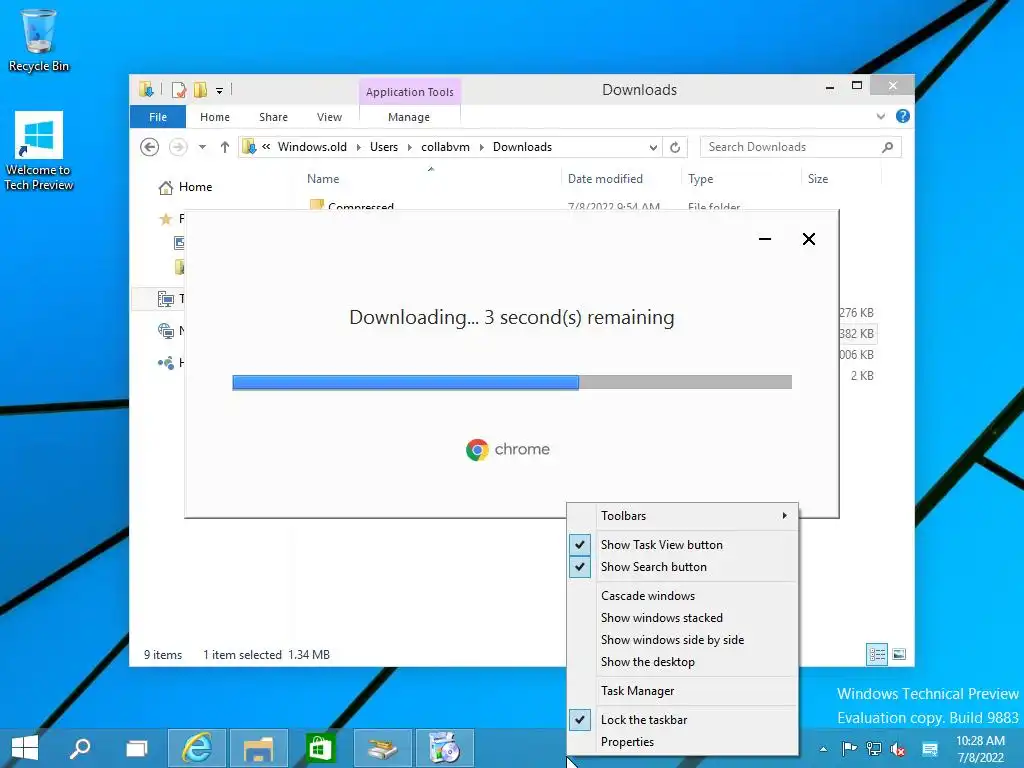The width and height of the screenshot is (1024, 768).
Task: Open the Recycle Bin desktop icon
Action: click(x=39, y=39)
